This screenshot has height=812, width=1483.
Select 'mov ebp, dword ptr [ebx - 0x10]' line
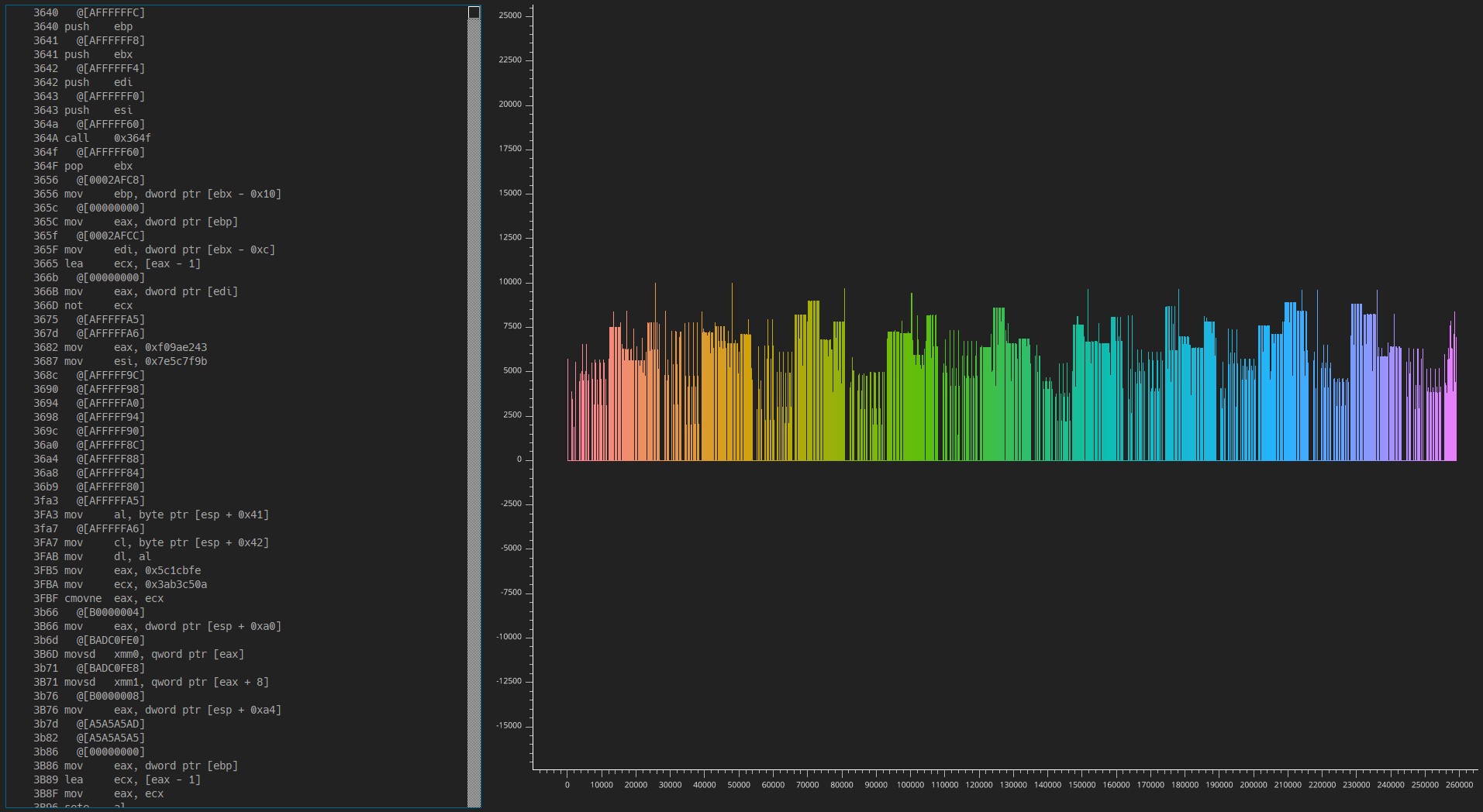[x=236, y=194]
